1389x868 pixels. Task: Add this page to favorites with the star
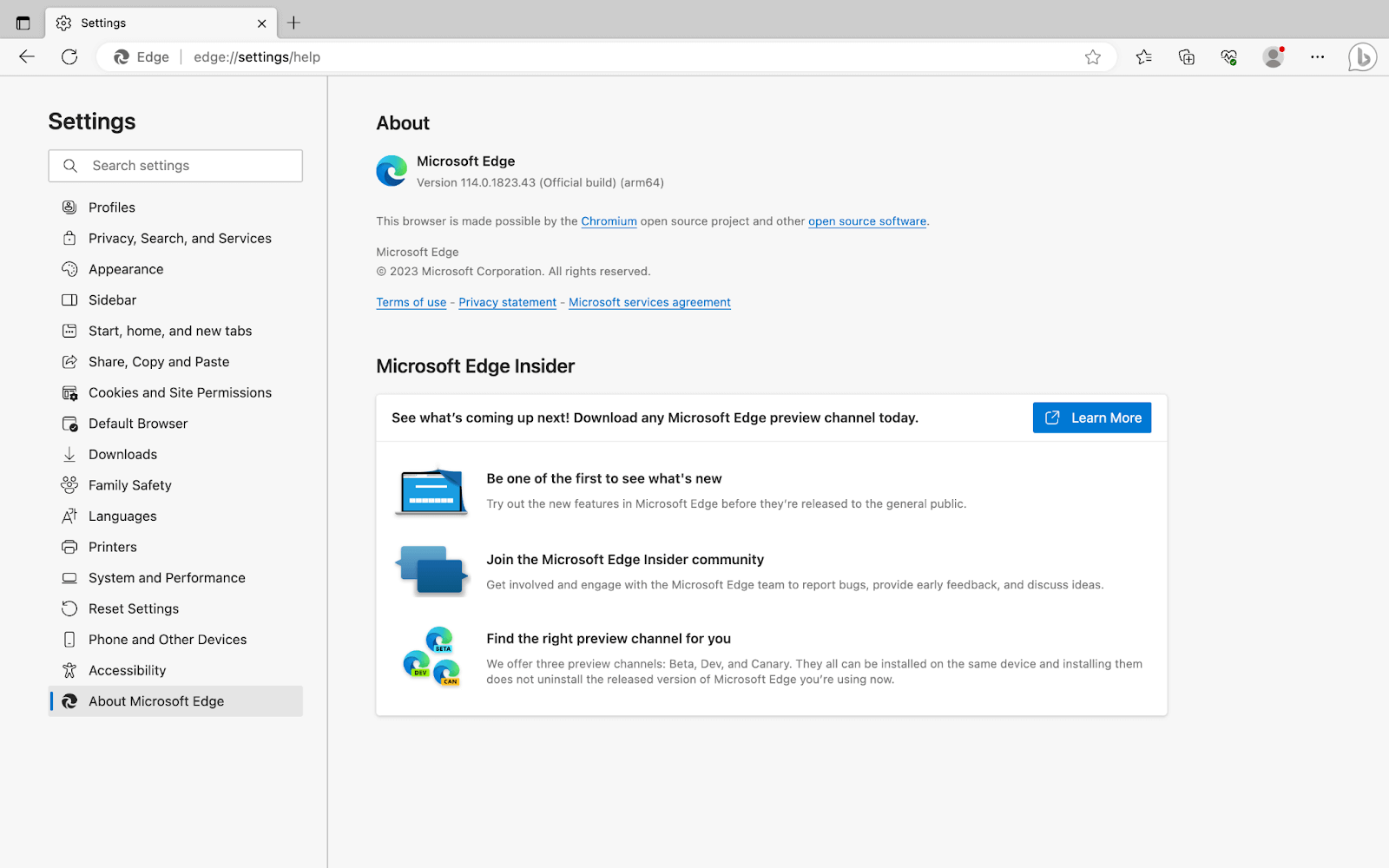point(1093,56)
